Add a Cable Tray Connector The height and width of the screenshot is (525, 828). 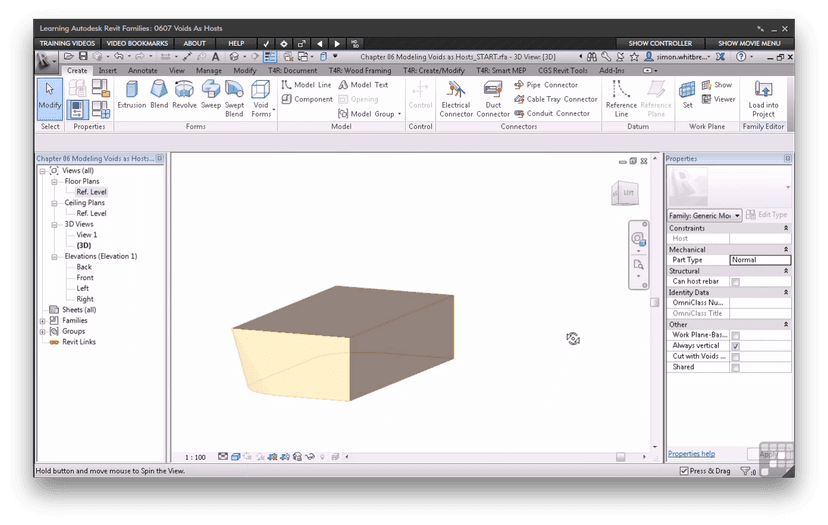click(x=556, y=99)
